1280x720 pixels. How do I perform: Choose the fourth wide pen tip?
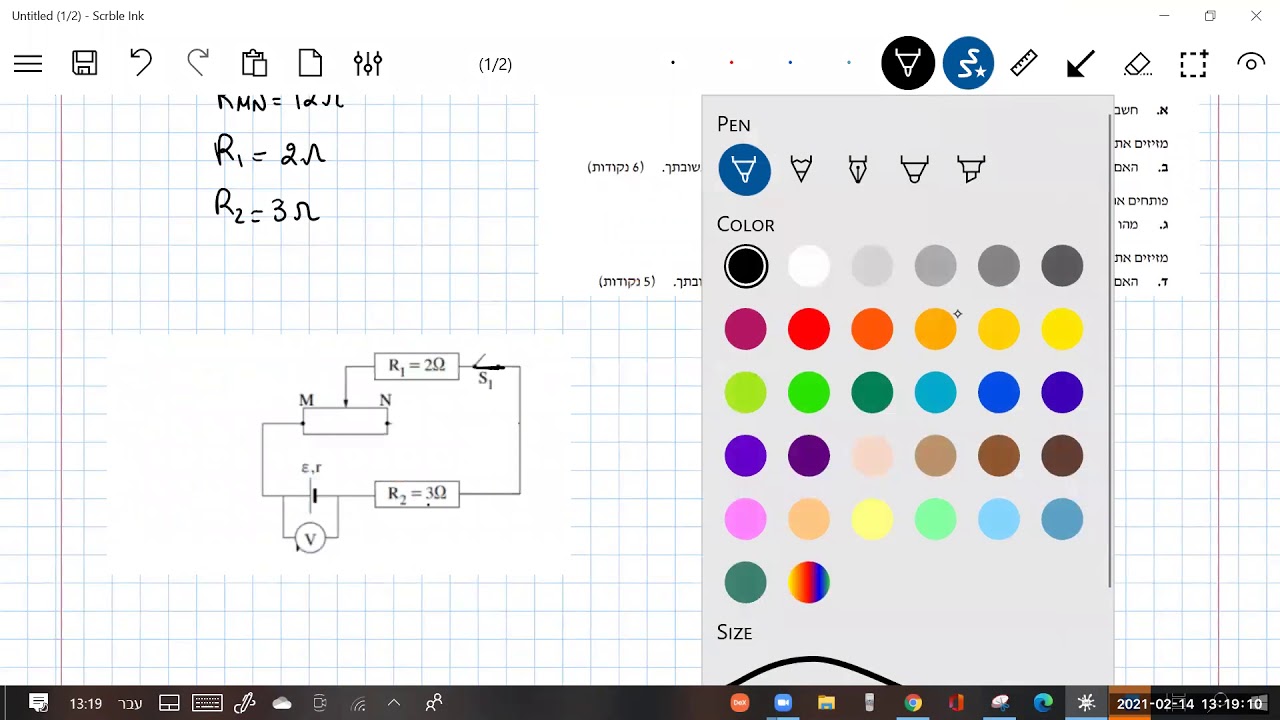[x=915, y=169]
